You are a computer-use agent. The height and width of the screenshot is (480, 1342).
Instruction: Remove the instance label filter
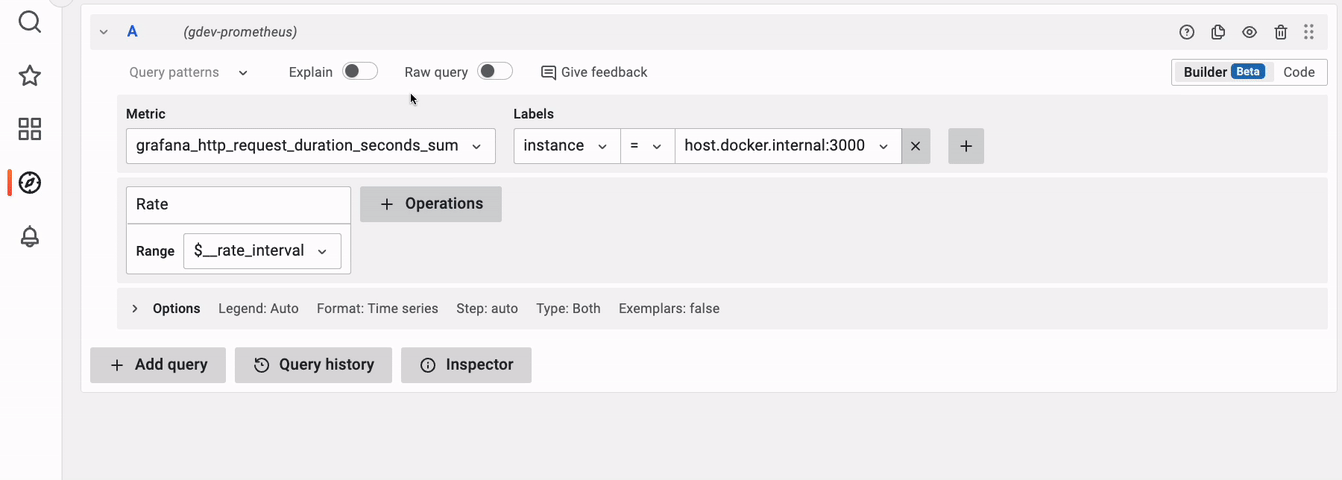point(916,146)
